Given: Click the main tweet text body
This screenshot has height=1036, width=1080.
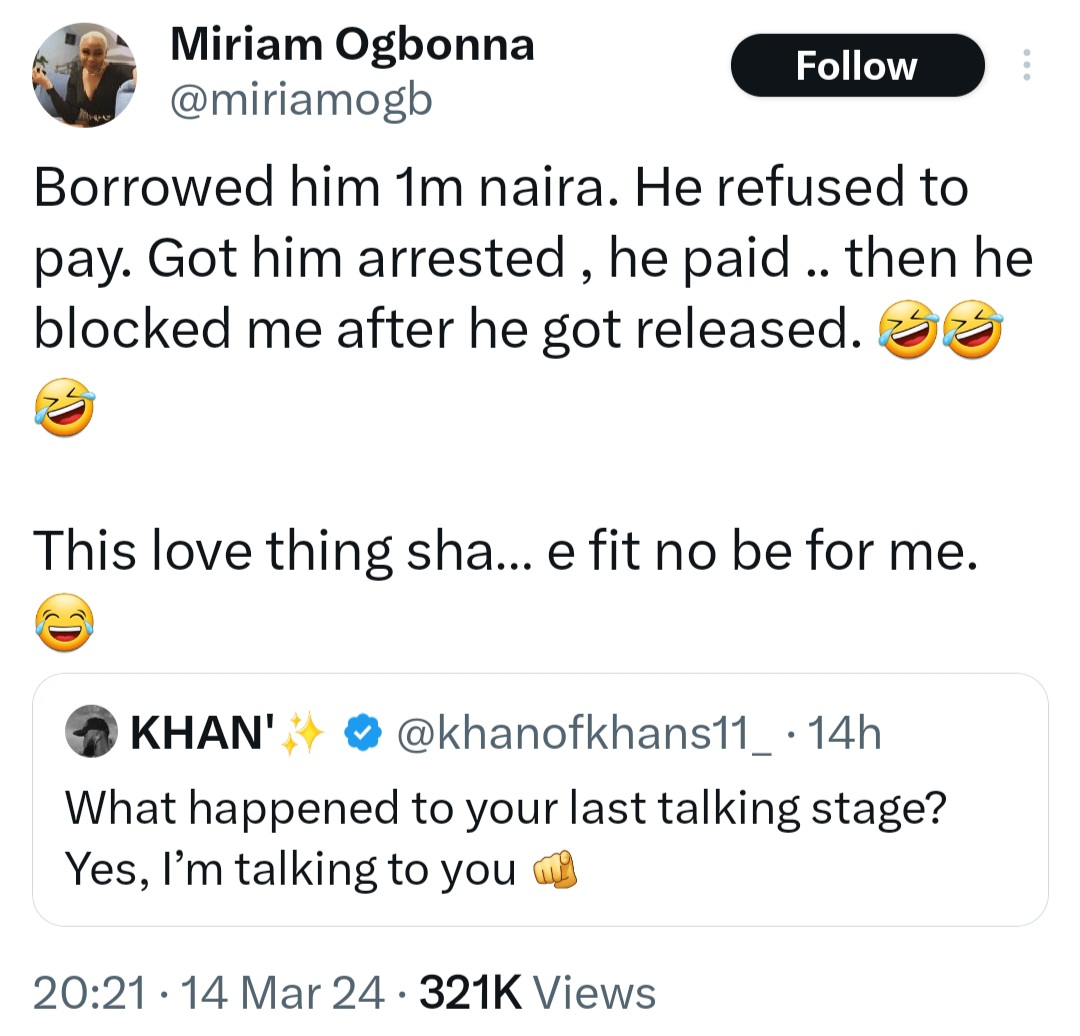Looking at the screenshot, I should tap(500, 257).
